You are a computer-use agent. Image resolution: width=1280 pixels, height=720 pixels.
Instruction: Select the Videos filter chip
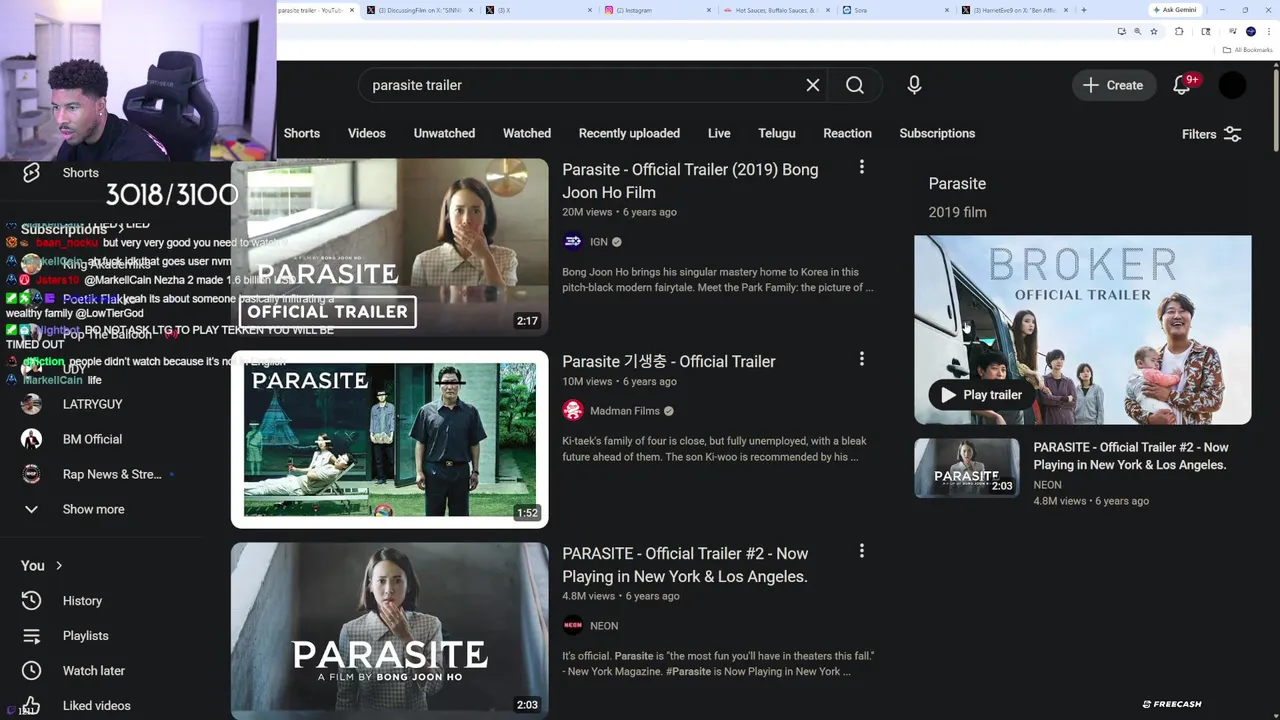pos(367,133)
